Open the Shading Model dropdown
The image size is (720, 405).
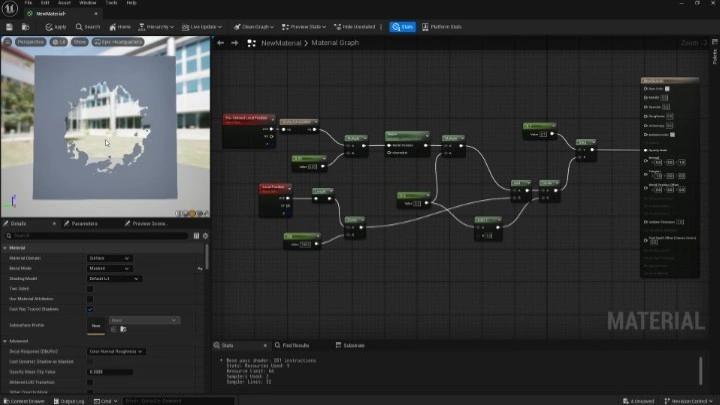[x=115, y=278]
